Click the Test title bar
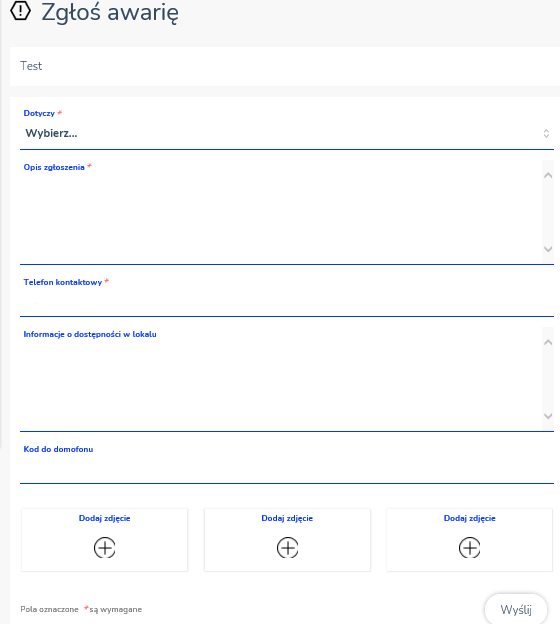The image size is (560, 624). [285, 66]
